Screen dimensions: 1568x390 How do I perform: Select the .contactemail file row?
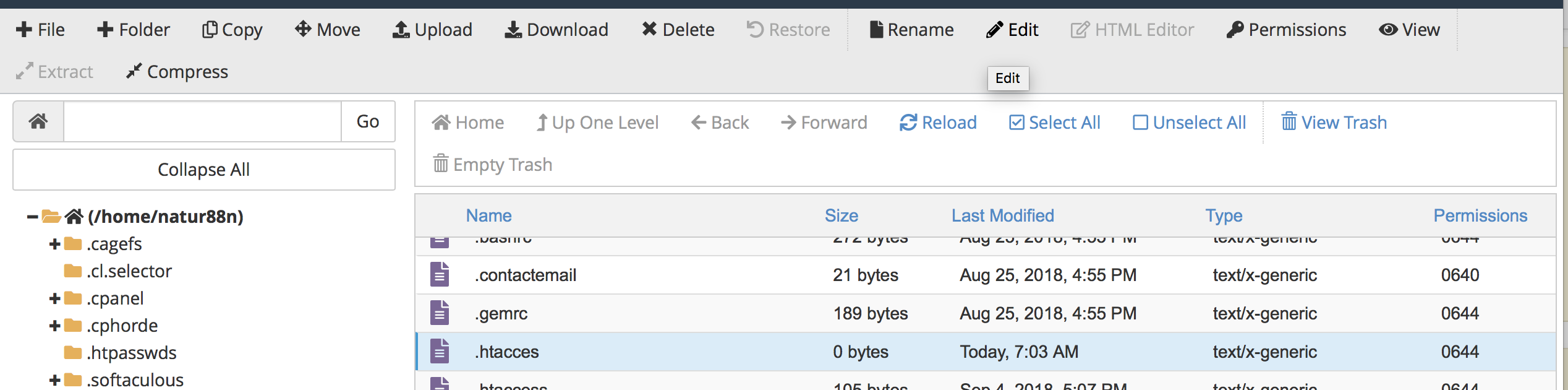526,275
